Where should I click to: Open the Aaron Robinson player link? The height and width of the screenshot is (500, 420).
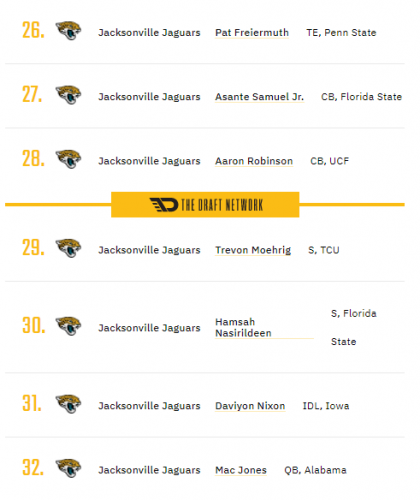(x=254, y=161)
